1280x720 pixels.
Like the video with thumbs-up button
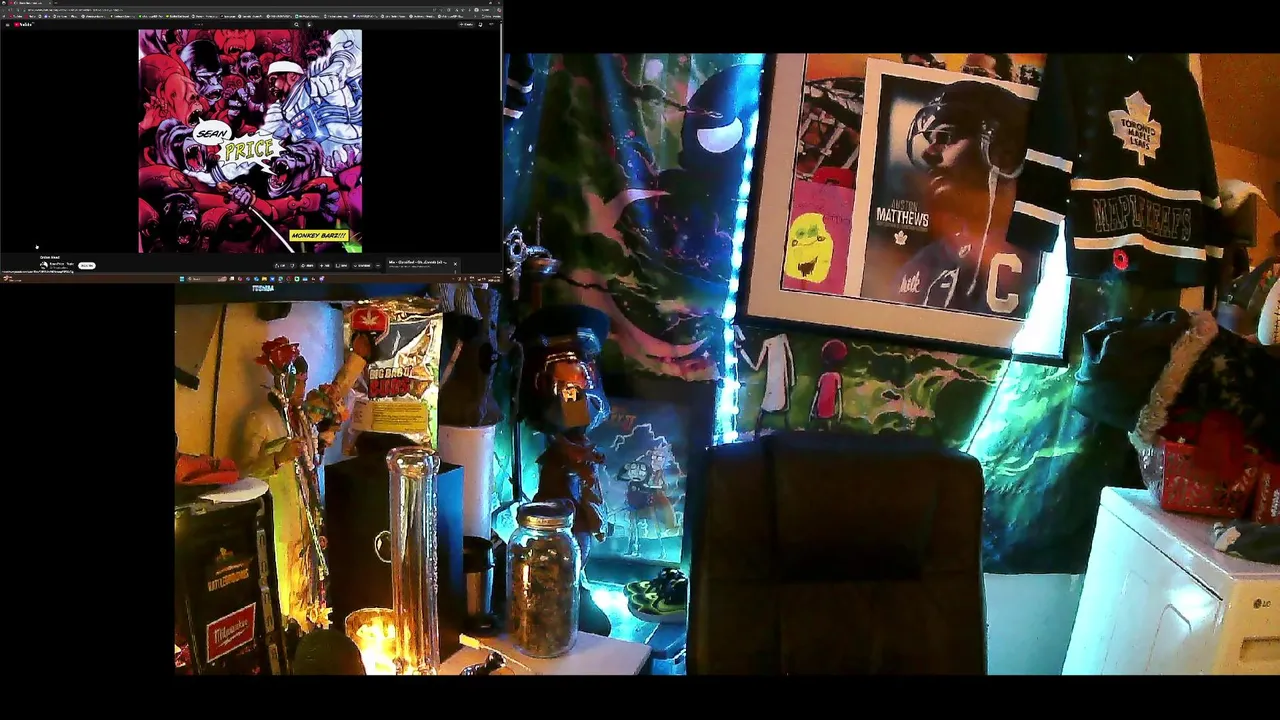click(280, 266)
